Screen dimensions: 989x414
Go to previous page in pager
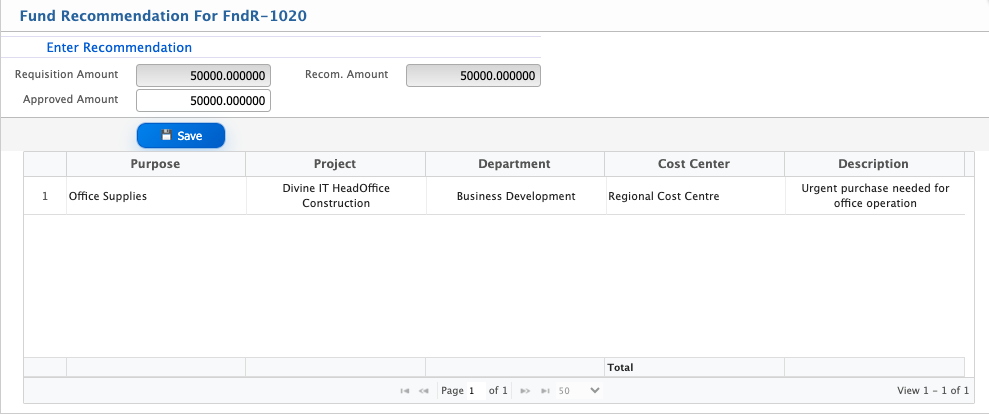423,391
